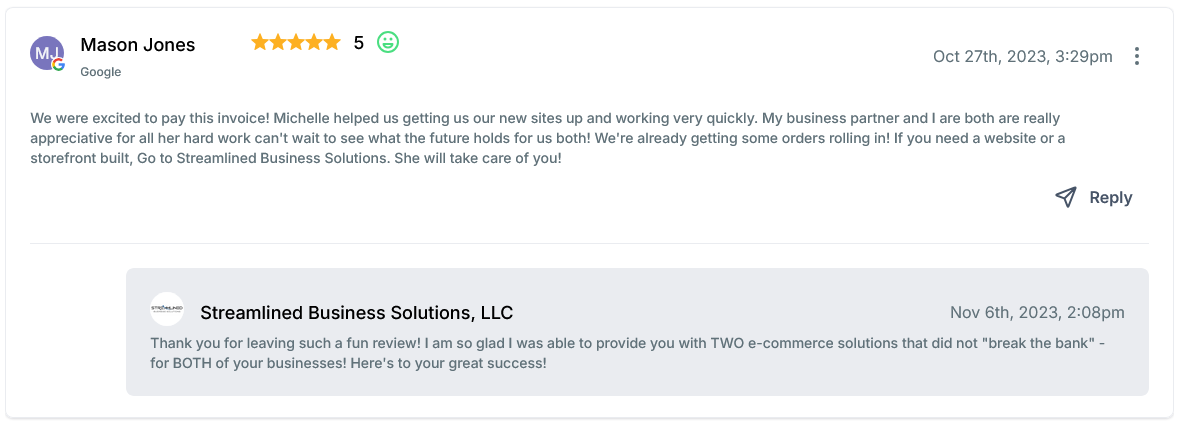Click the business's thank-you response text
Image resolution: width=1182 pixels, height=425 pixels.
tap(626, 353)
